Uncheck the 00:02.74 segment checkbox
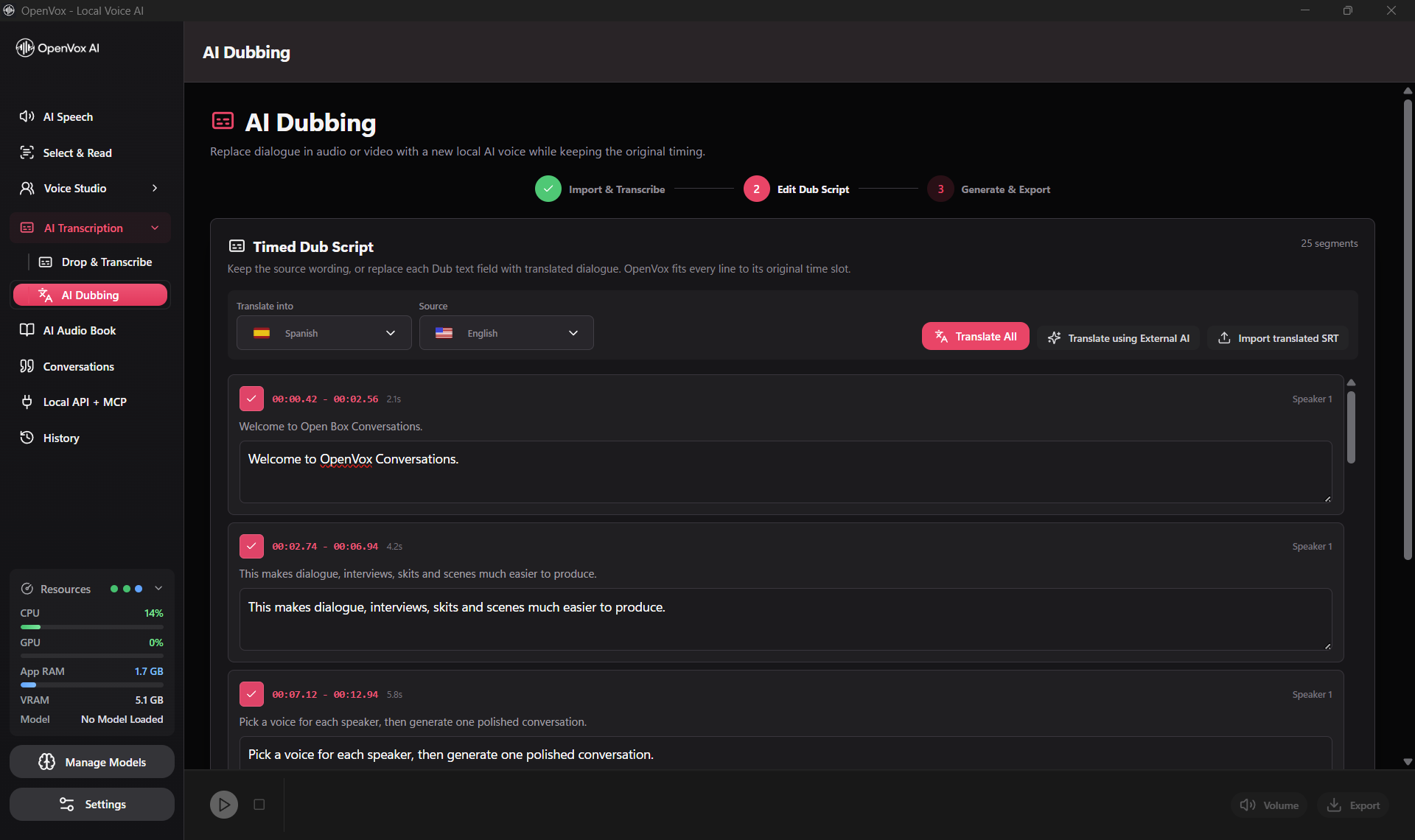Image resolution: width=1415 pixels, height=840 pixels. click(251, 546)
